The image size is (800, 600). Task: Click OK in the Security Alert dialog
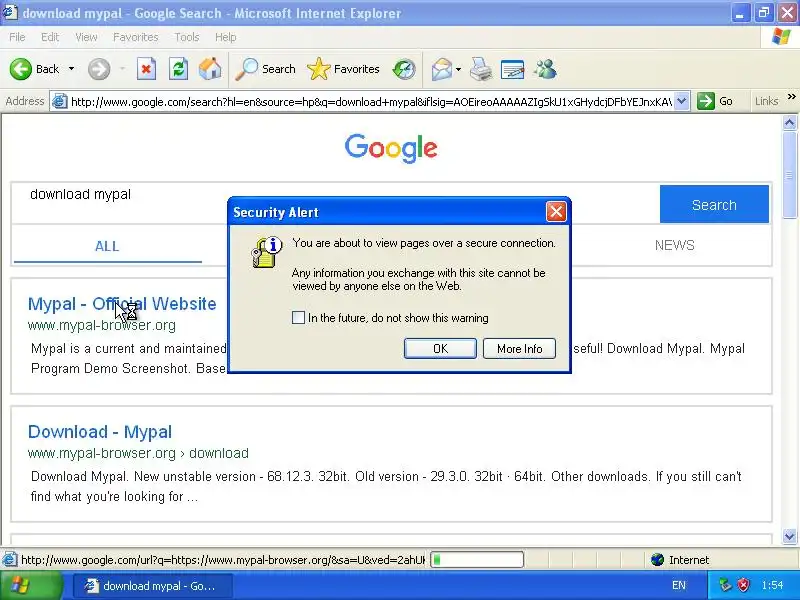(x=440, y=348)
